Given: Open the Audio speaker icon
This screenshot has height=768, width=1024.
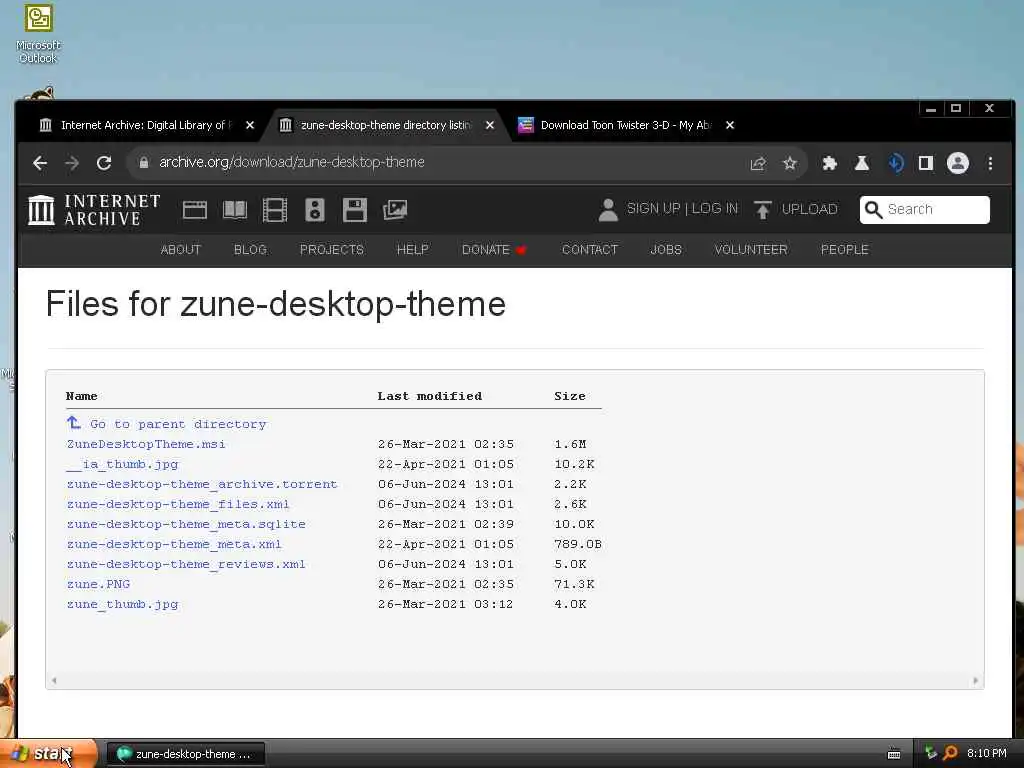Looking at the screenshot, I should tap(315, 210).
